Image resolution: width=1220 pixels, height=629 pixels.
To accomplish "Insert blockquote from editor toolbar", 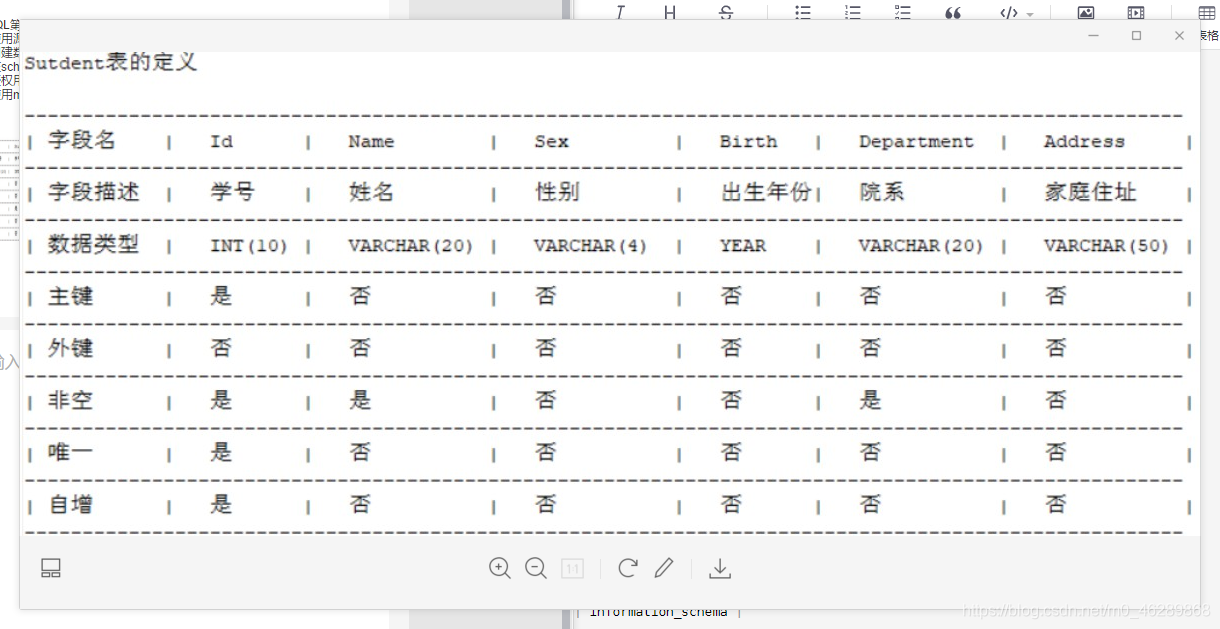I will pyautogui.click(x=953, y=12).
